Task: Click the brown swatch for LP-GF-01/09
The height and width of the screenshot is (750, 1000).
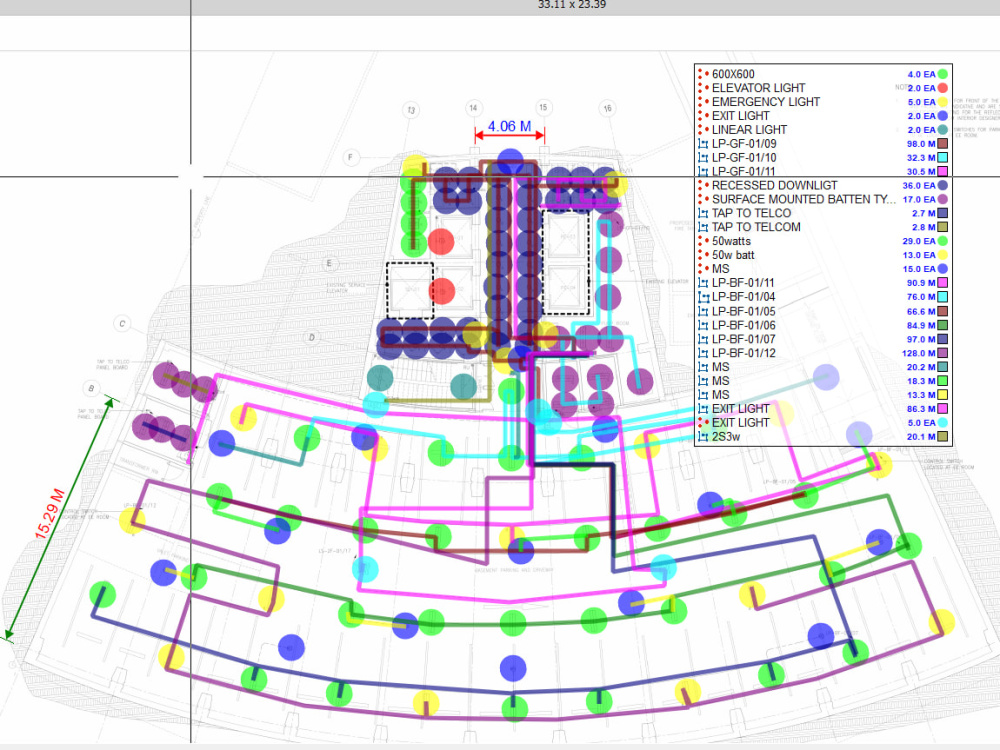Action: tap(942, 143)
